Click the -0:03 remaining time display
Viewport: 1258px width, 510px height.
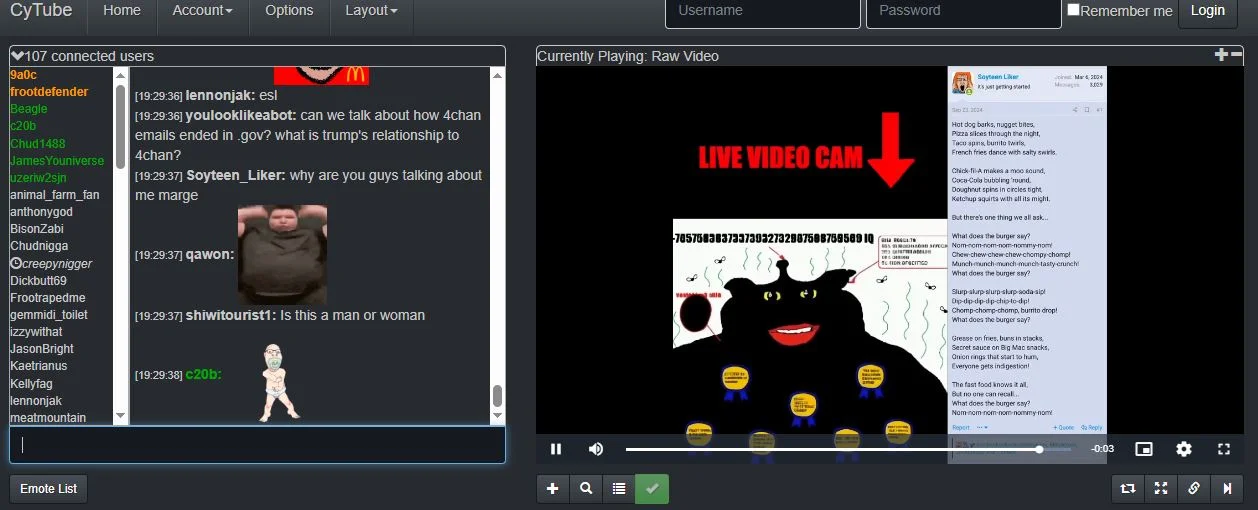pyautogui.click(x=1102, y=450)
